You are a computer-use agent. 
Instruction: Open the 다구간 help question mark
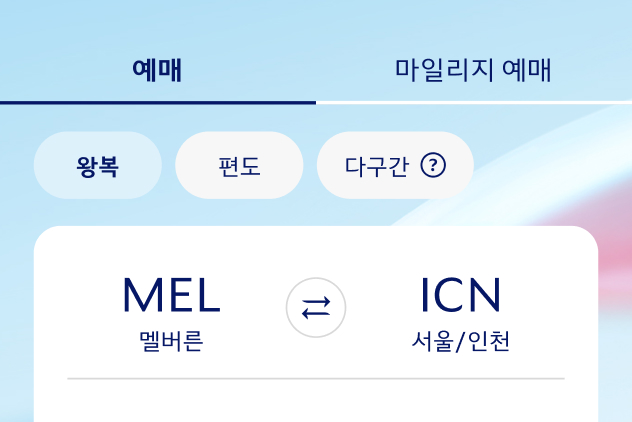point(433,165)
